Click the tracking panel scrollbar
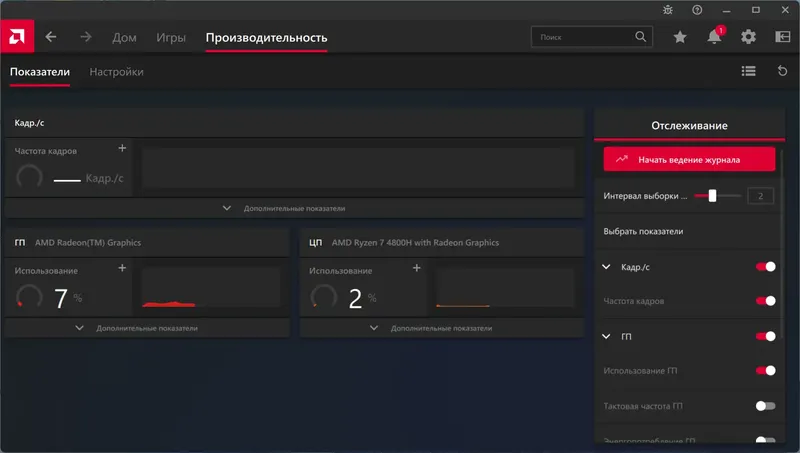 [781, 245]
